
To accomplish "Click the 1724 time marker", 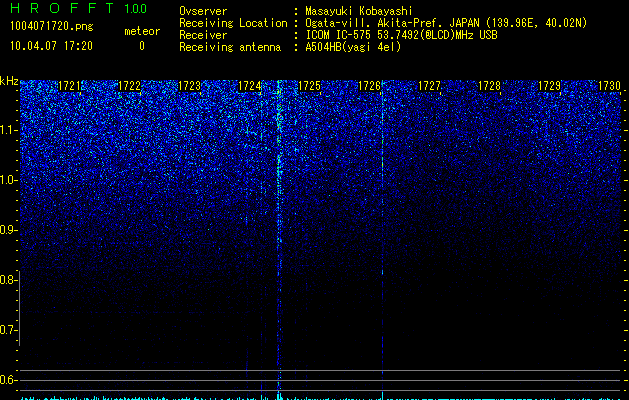I will [250, 86].
